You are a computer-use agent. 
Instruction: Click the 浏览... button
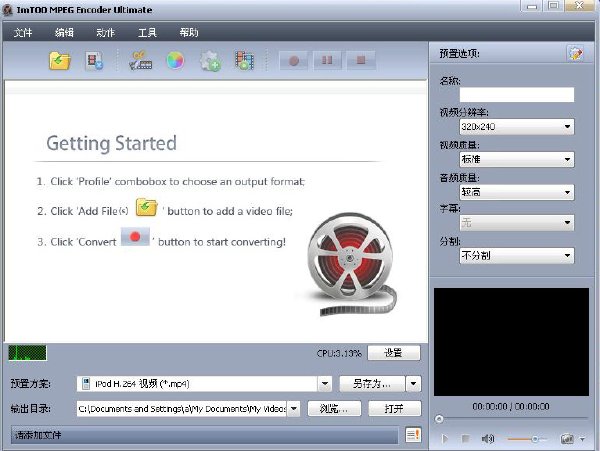[x=334, y=409]
